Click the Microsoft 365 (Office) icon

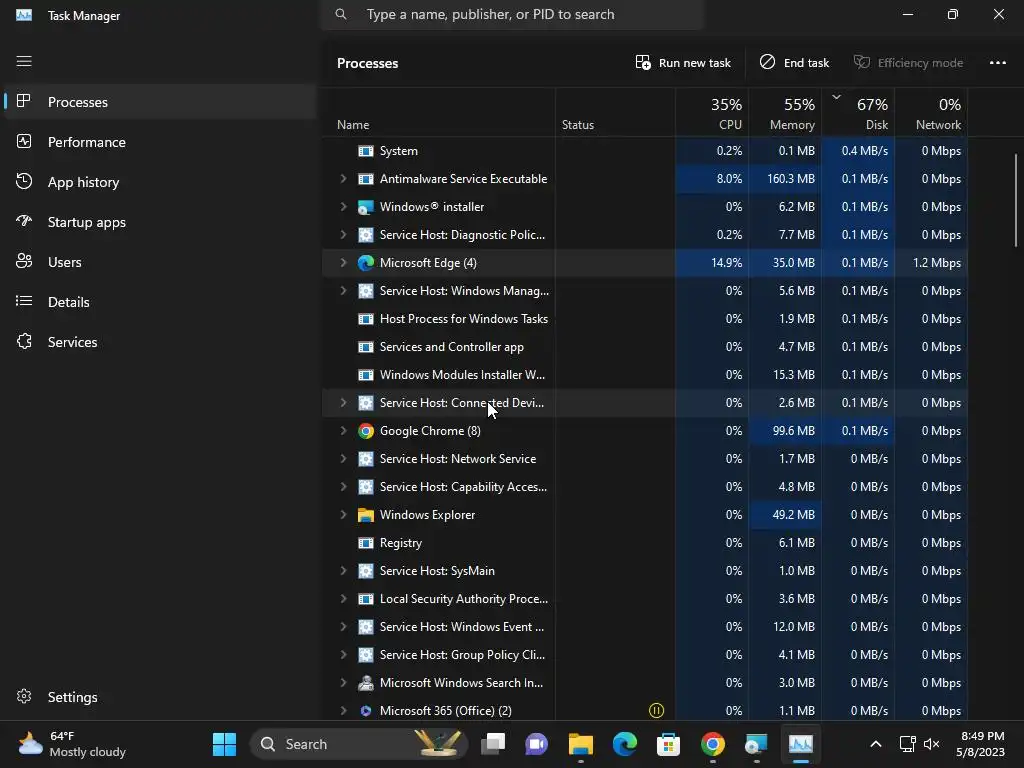pos(366,711)
